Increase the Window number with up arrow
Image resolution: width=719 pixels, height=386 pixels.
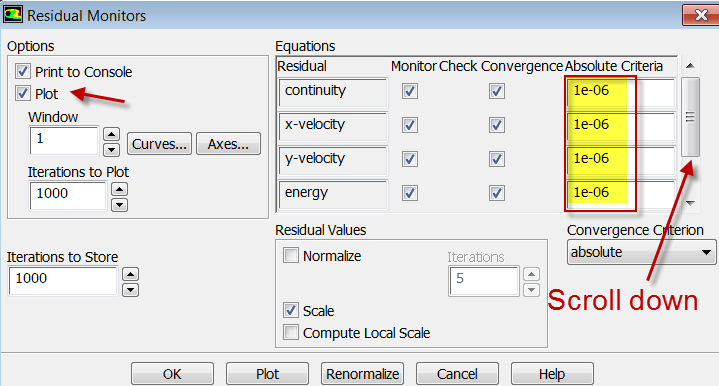[x=111, y=134]
